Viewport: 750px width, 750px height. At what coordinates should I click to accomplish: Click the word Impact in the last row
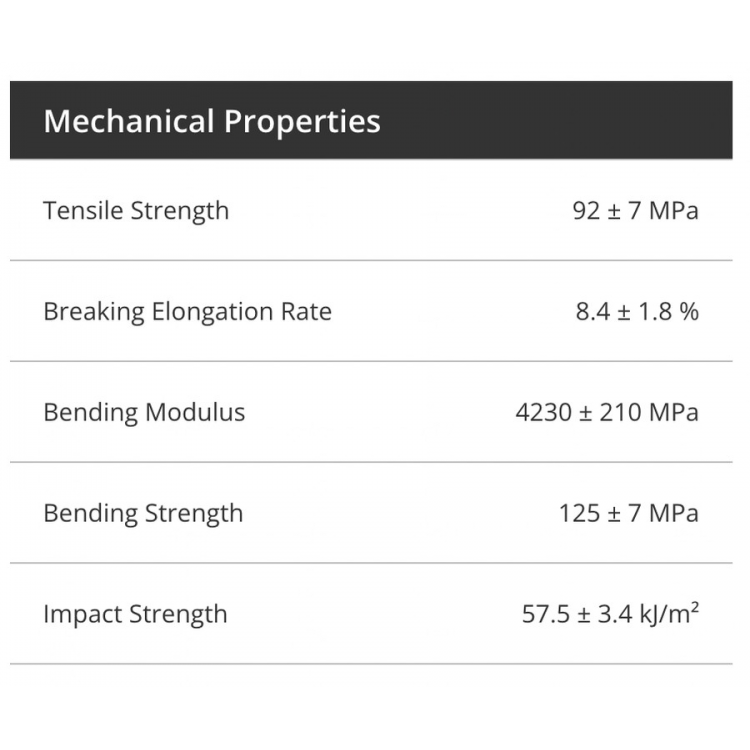82,615
